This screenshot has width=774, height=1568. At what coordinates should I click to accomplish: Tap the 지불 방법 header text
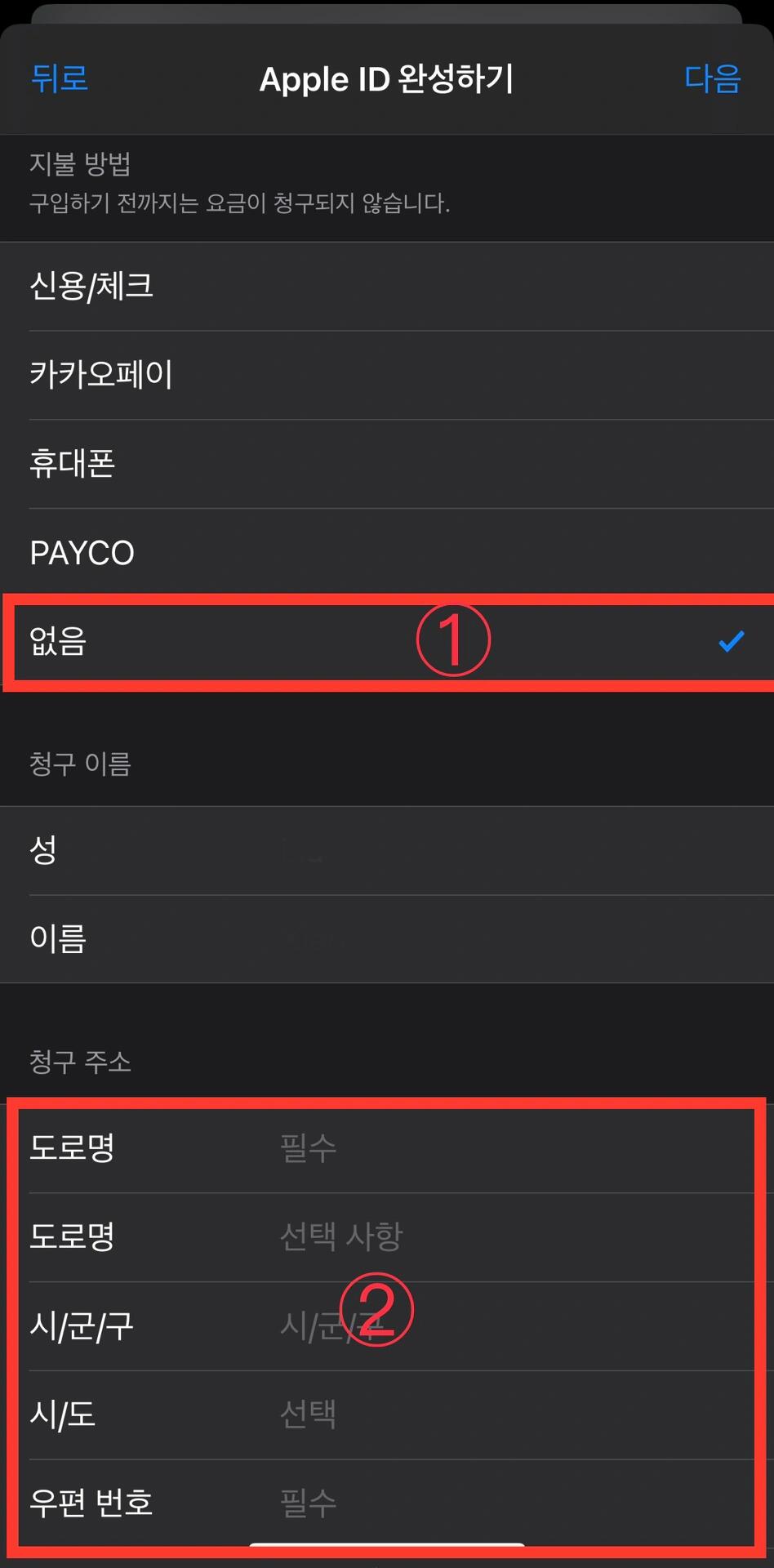[80, 164]
